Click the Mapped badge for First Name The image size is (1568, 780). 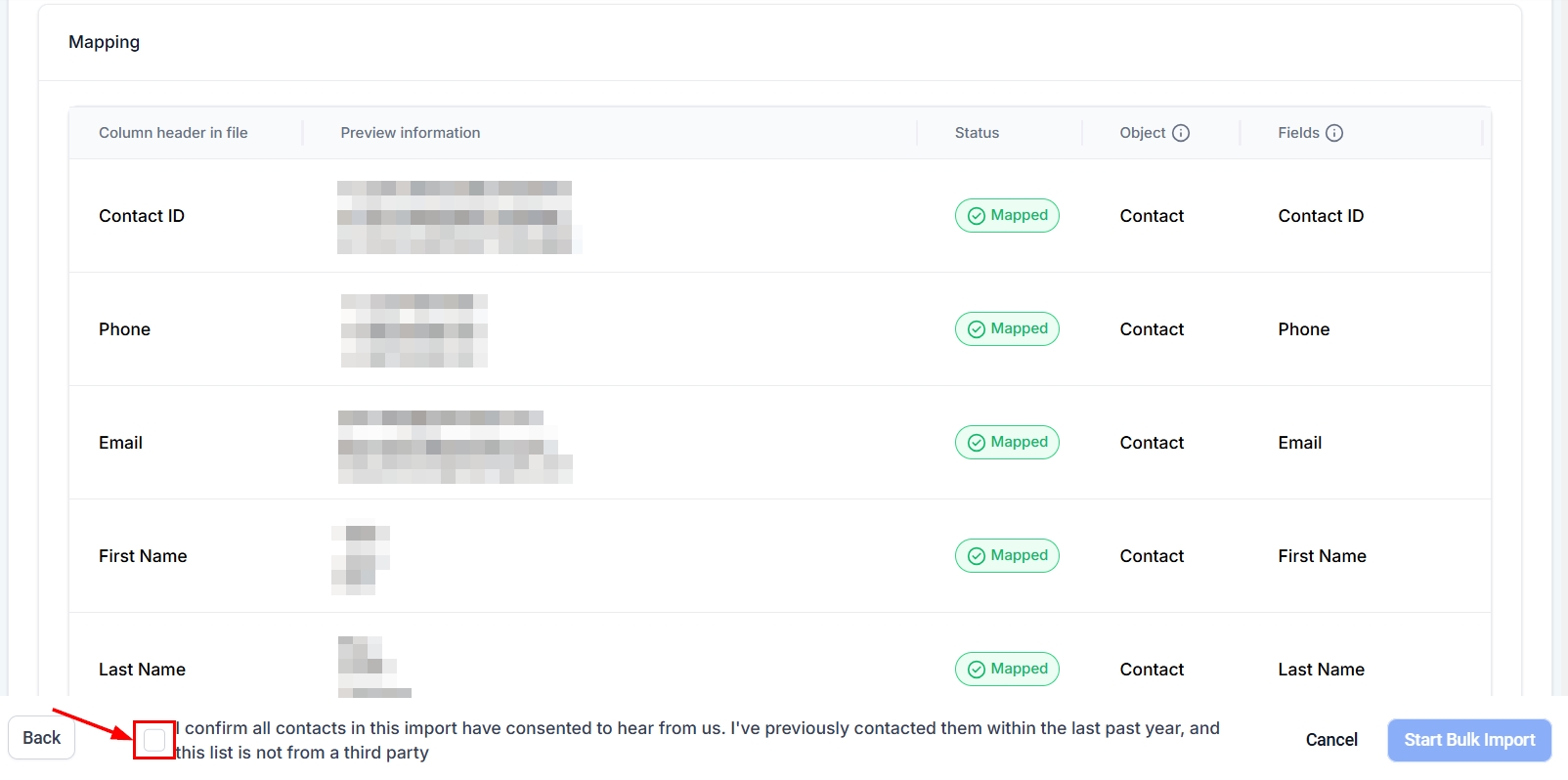pos(1007,556)
